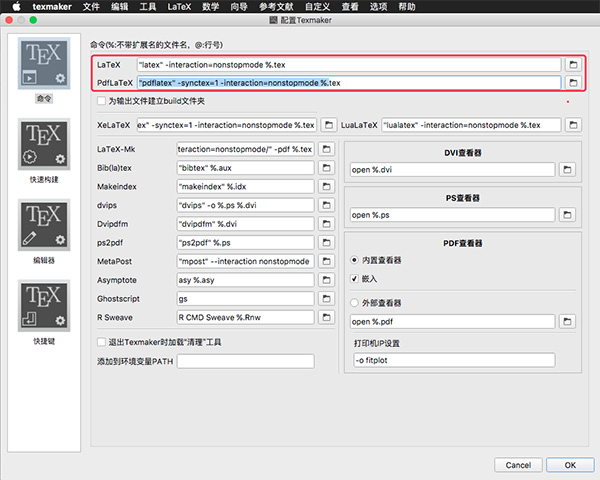This screenshot has width=600, height=480.
Task: Edit the LuaLaTeX command field
Action: point(471,125)
